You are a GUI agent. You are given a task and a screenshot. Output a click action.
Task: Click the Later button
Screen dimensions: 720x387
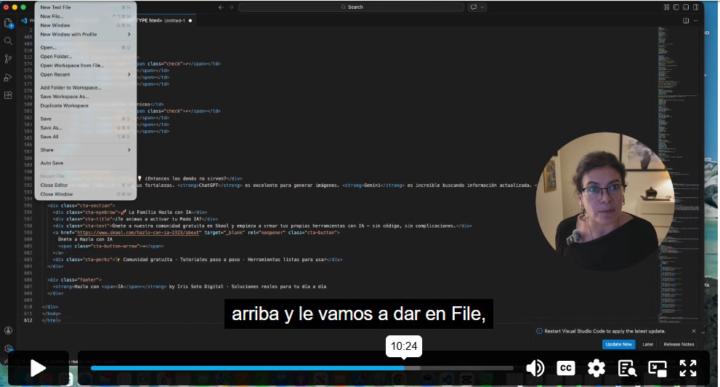(x=647, y=344)
